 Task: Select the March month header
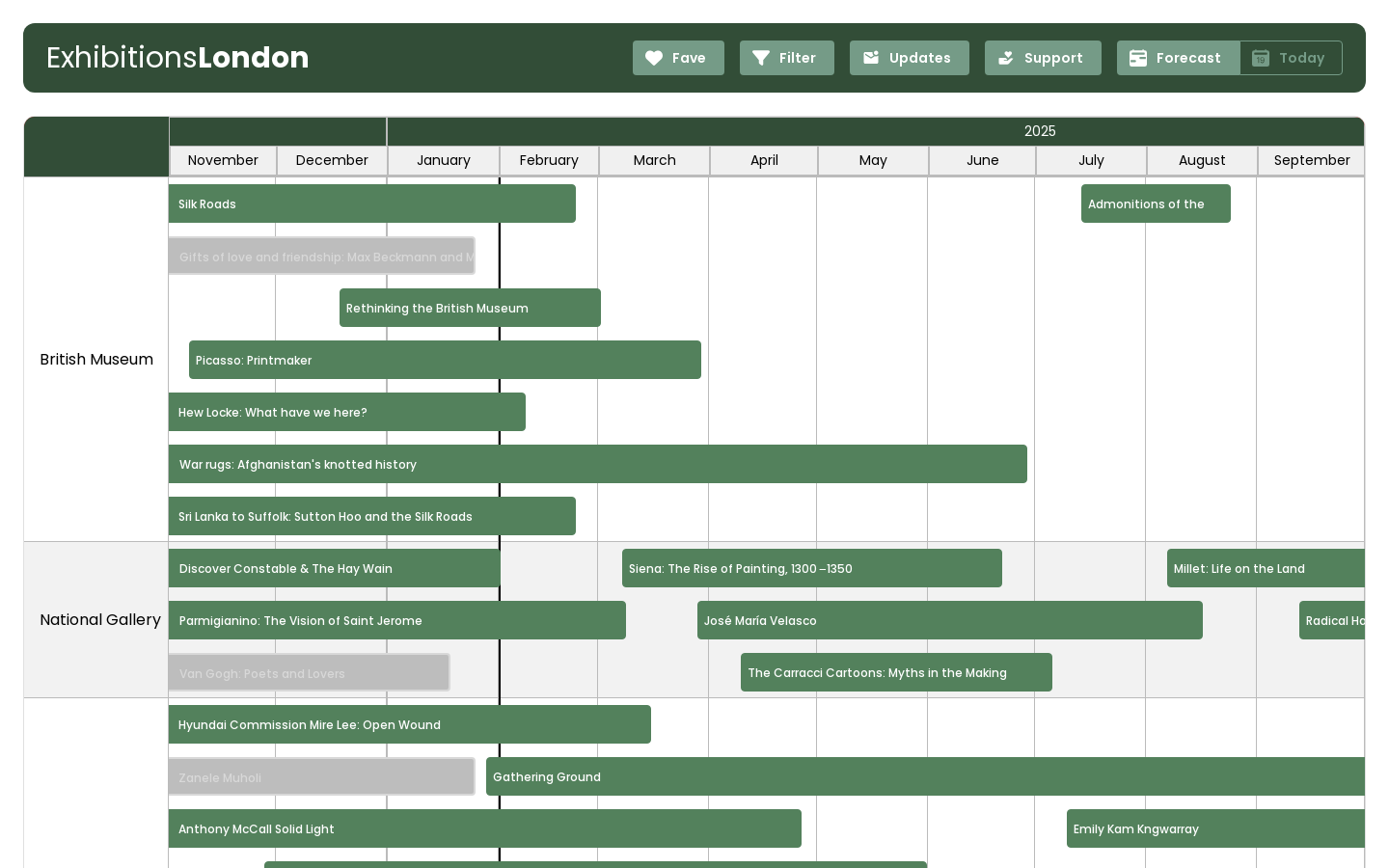[655, 160]
